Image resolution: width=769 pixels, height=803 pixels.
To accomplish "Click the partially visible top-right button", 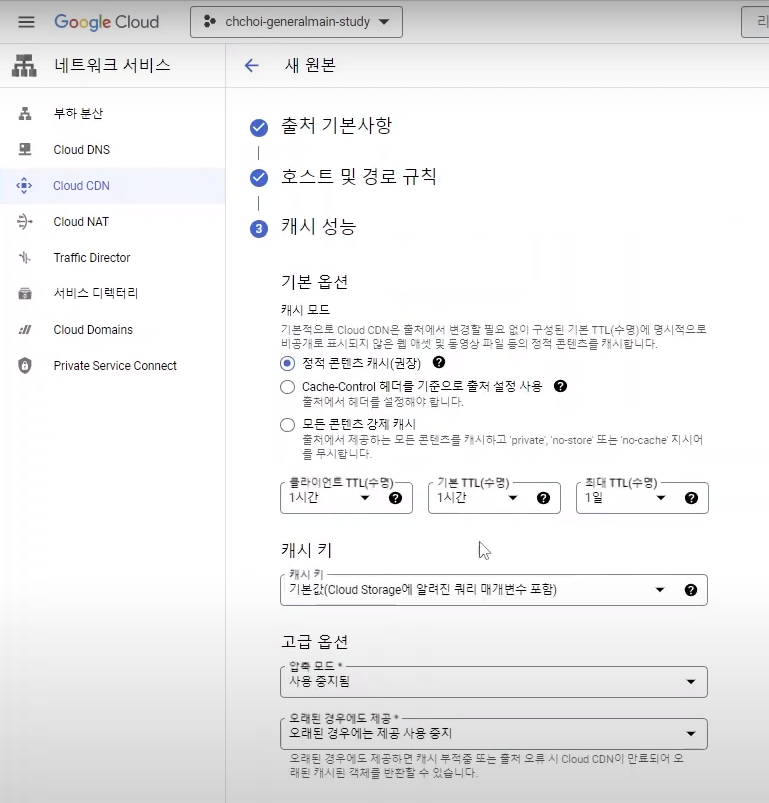I will click(x=755, y=22).
